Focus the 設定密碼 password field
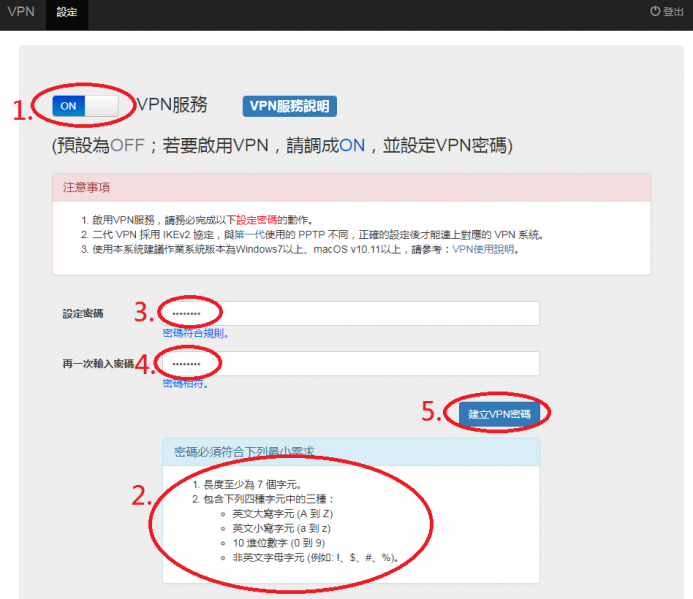This screenshot has height=599, width=693. [x=350, y=313]
